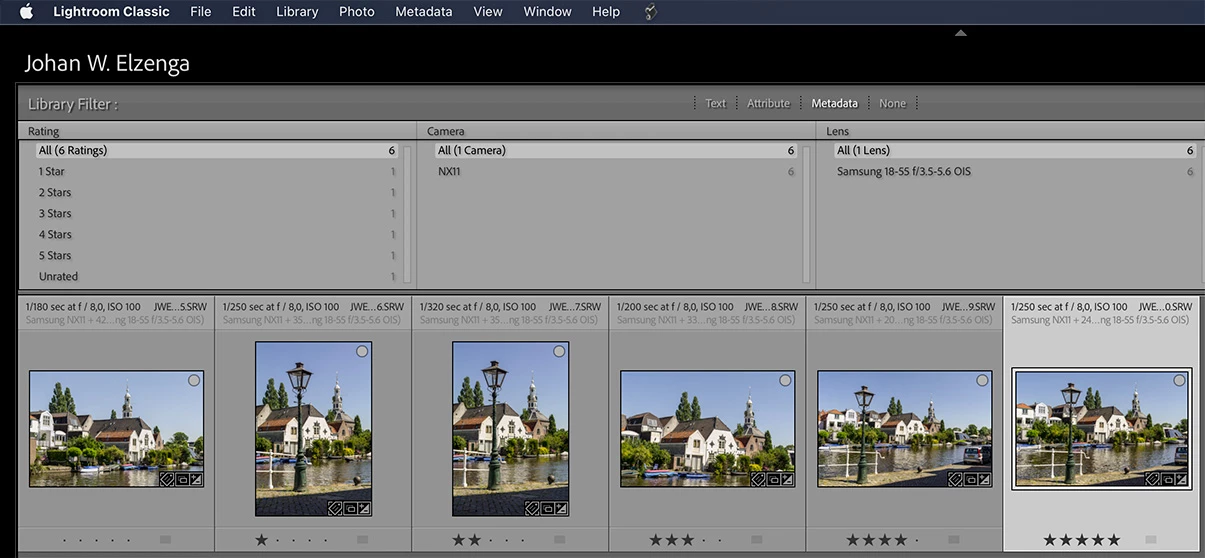
Task: Filter by 'Unrated' row in Rating column
Action: click(217, 276)
